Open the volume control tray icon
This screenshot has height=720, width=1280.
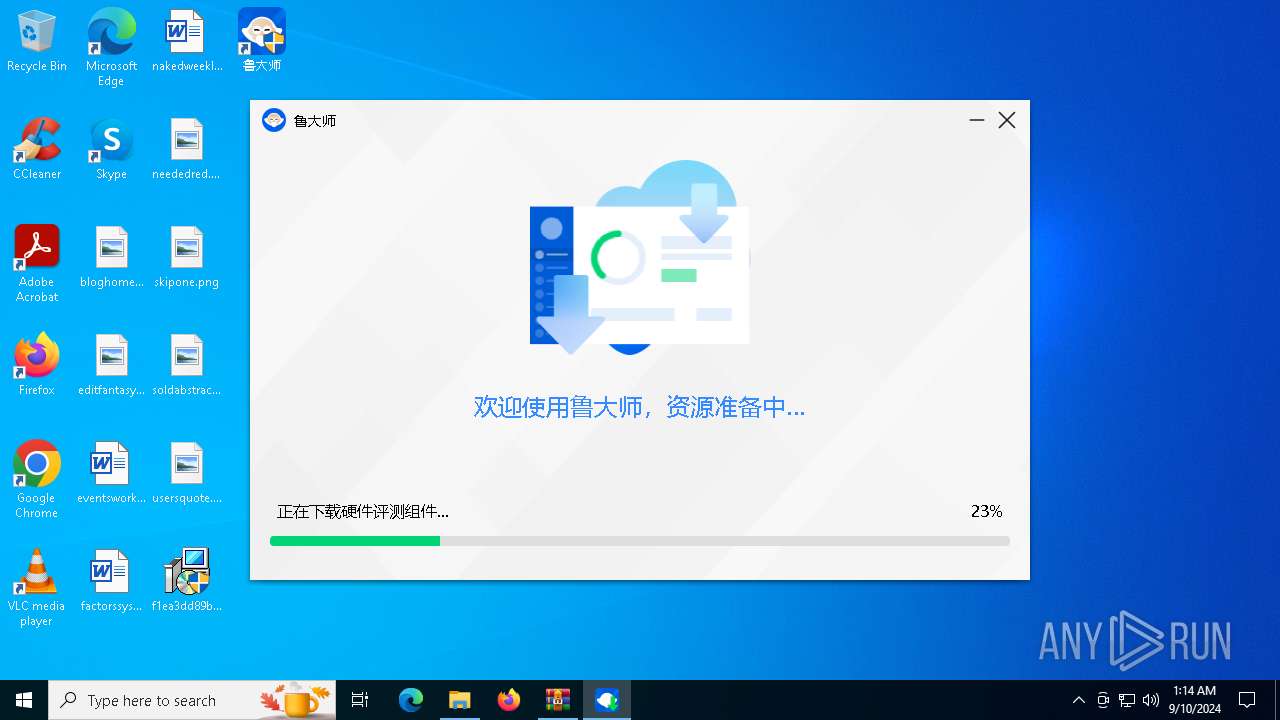[x=1151, y=700]
